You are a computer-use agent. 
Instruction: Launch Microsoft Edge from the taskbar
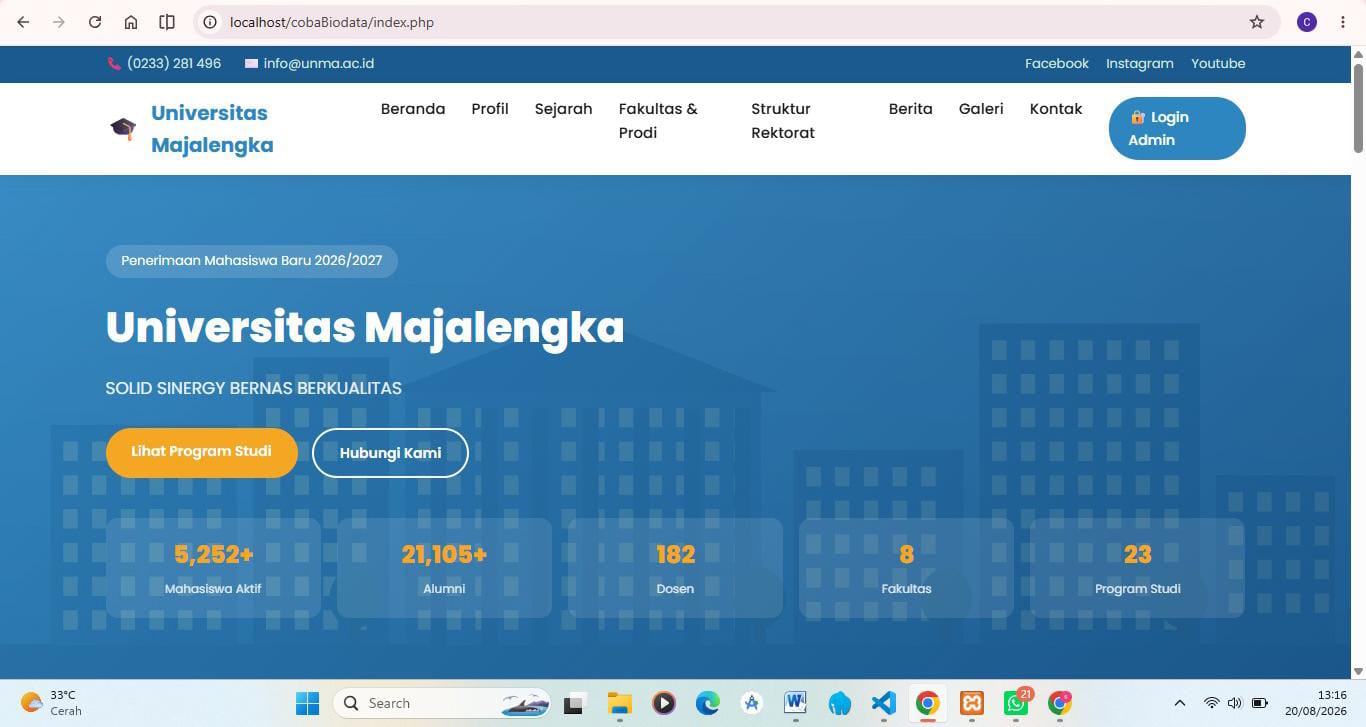coord(707,703)
